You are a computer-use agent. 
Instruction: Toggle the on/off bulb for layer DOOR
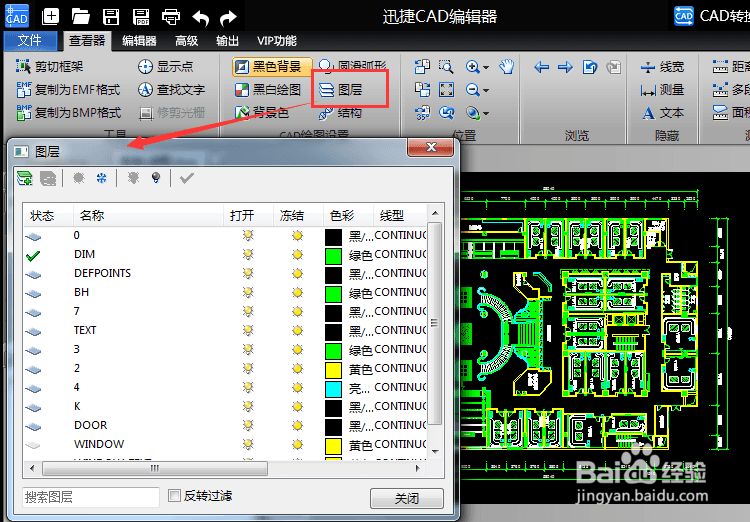pyautogui.click(x=248, y=425)
